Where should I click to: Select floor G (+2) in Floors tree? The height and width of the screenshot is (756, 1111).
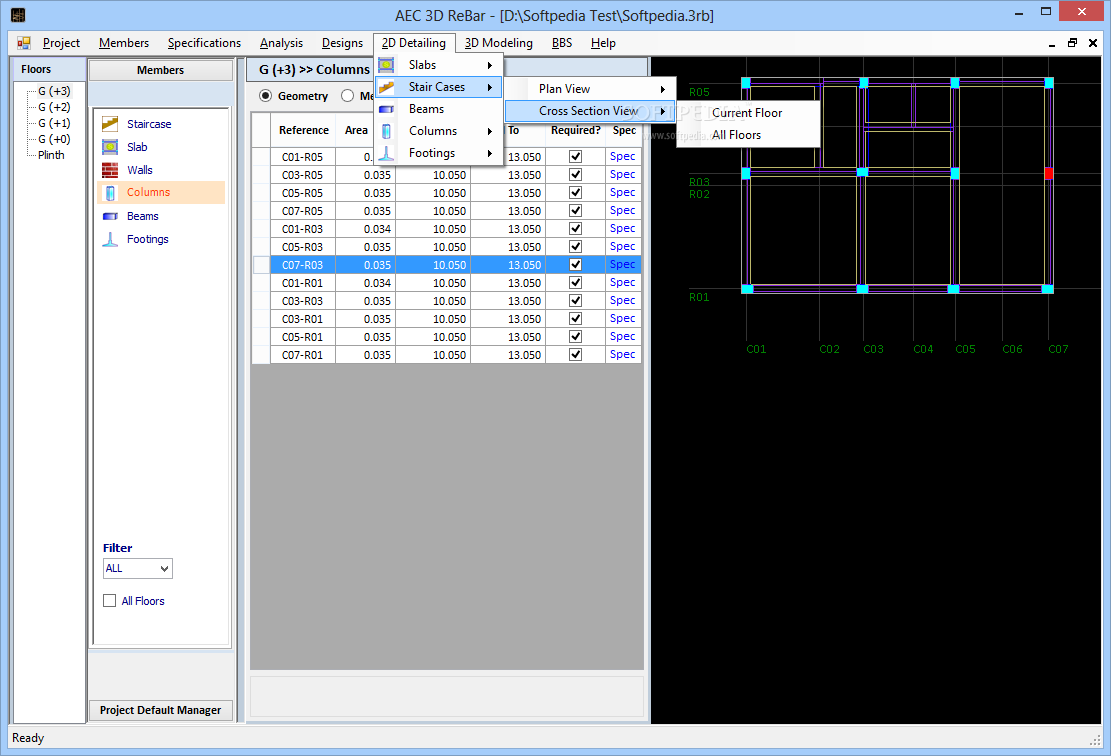pos(55,107)
